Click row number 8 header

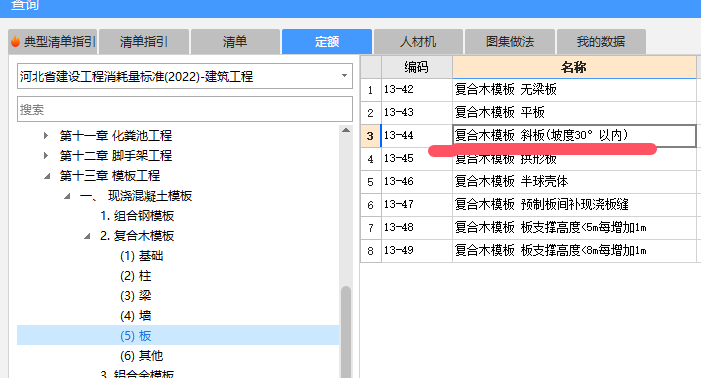pos(371,250)
